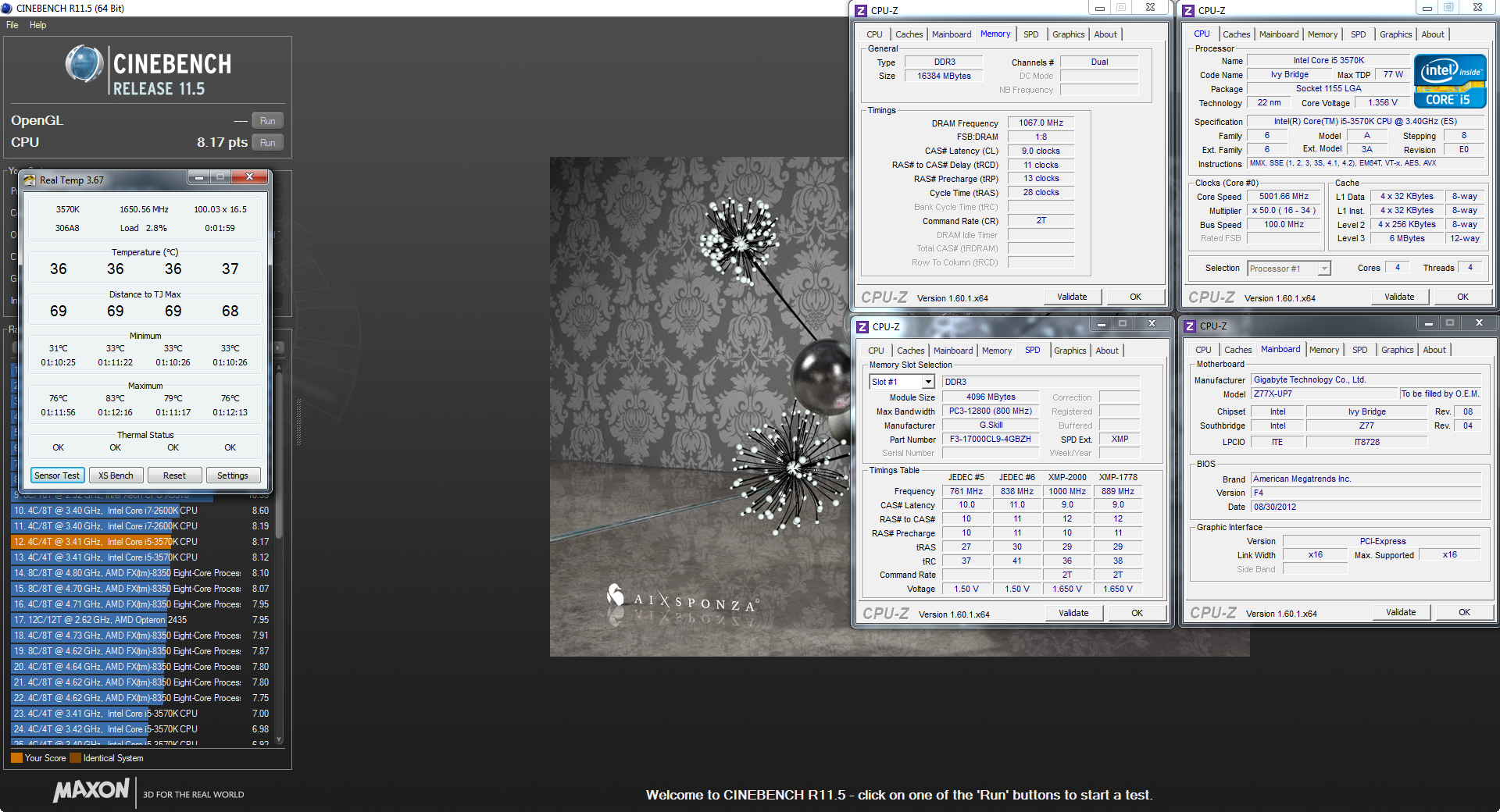This screenshot has height=812, width=1500.
Task: Click the Cinebench ranking list scrollbar
Action: pyautogui.click(x=279, y=456)
